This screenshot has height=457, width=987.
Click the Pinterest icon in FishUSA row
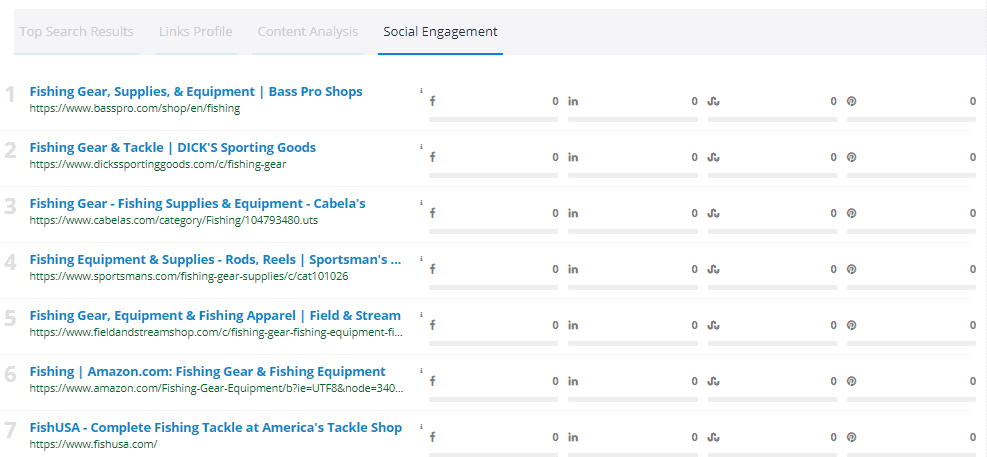point(851,437)
